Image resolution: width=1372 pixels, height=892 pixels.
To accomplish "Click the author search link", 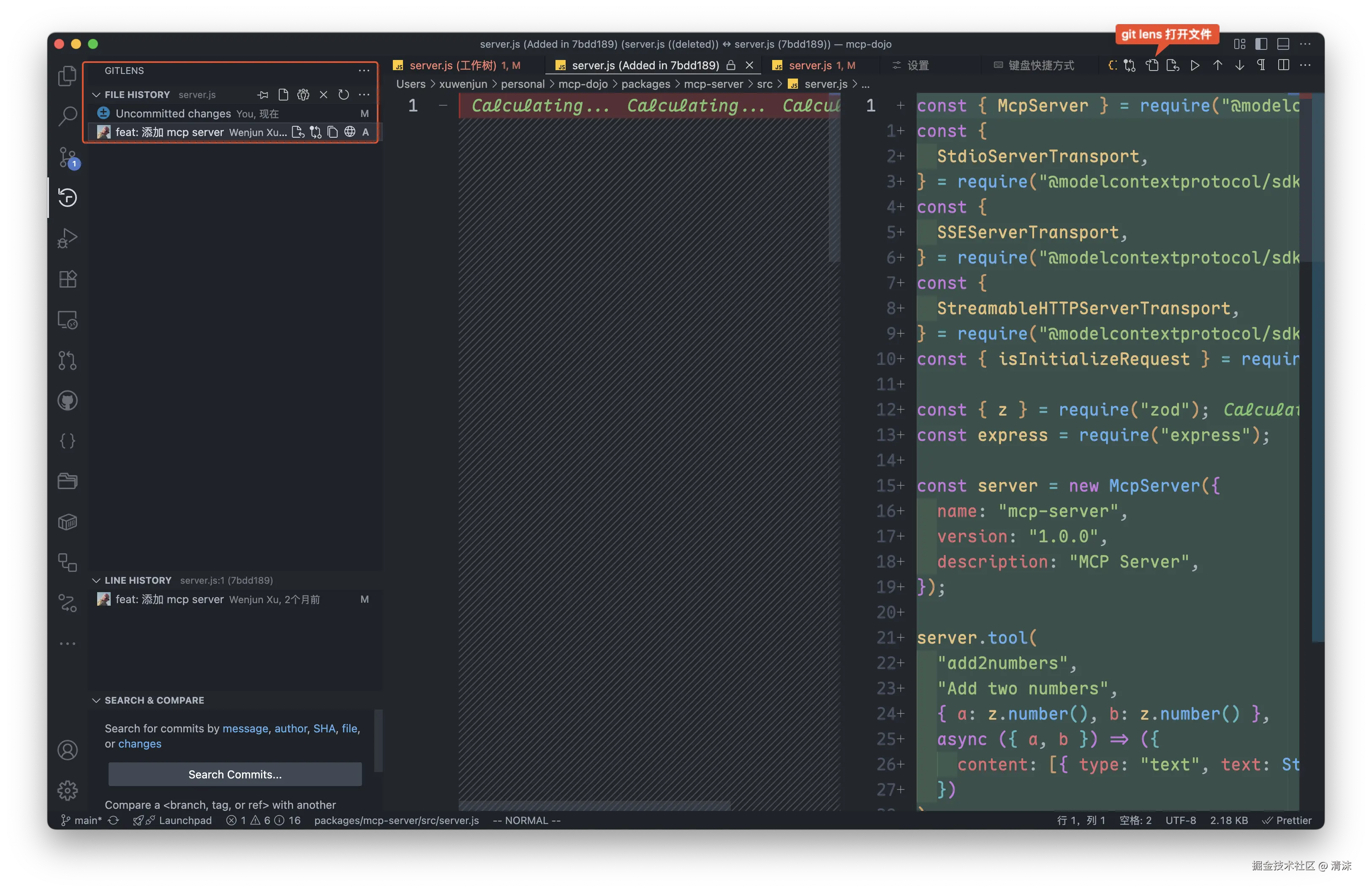I will (291, 729).
